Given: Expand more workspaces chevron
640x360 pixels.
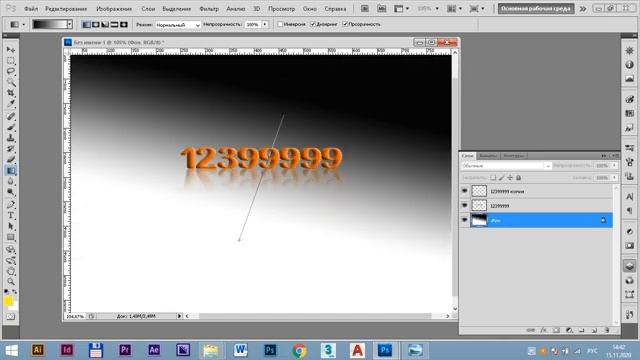Looking at the screenshot, I should point(583,9).
